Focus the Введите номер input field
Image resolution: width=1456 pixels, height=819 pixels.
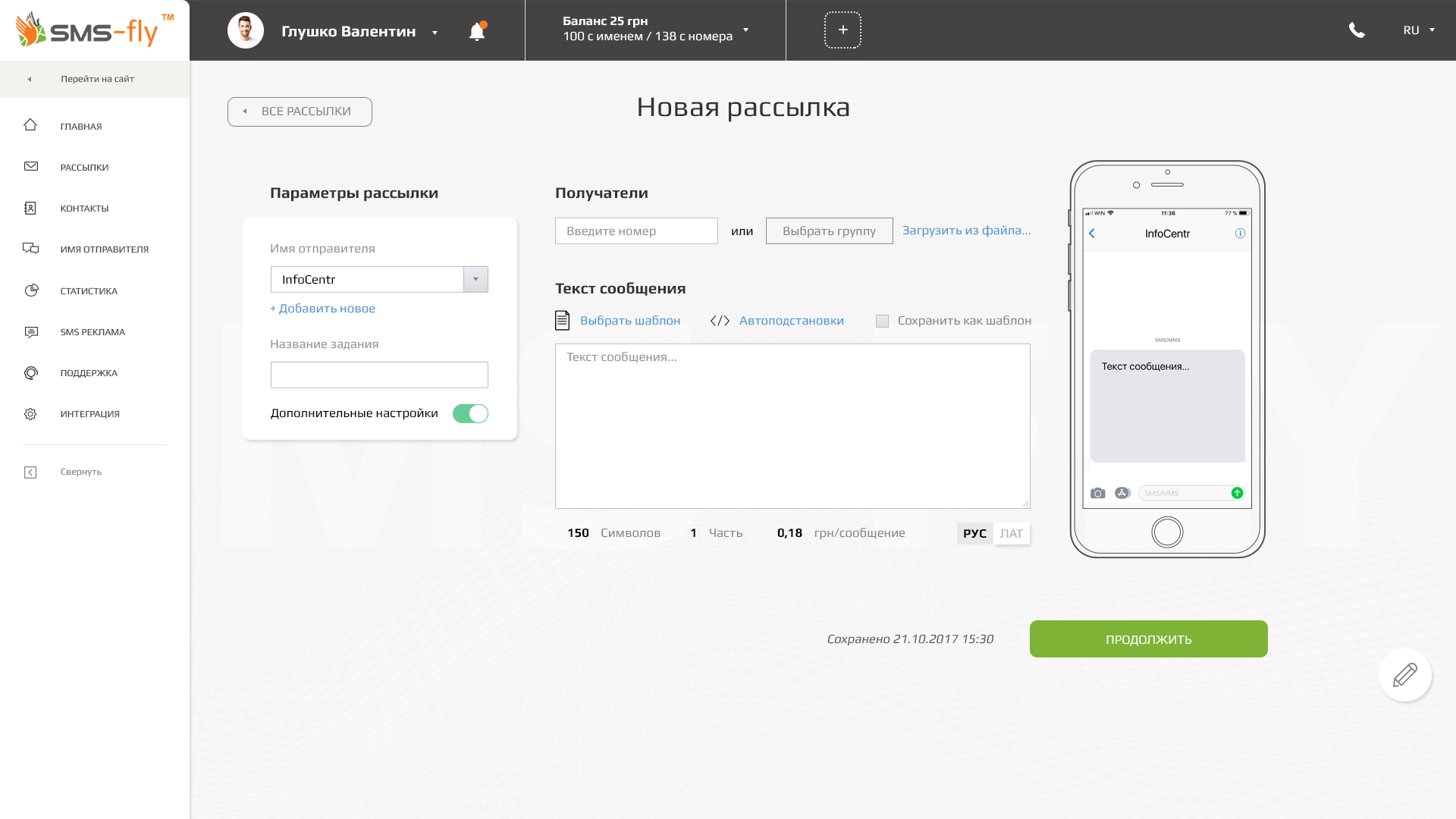coord(636,231)
